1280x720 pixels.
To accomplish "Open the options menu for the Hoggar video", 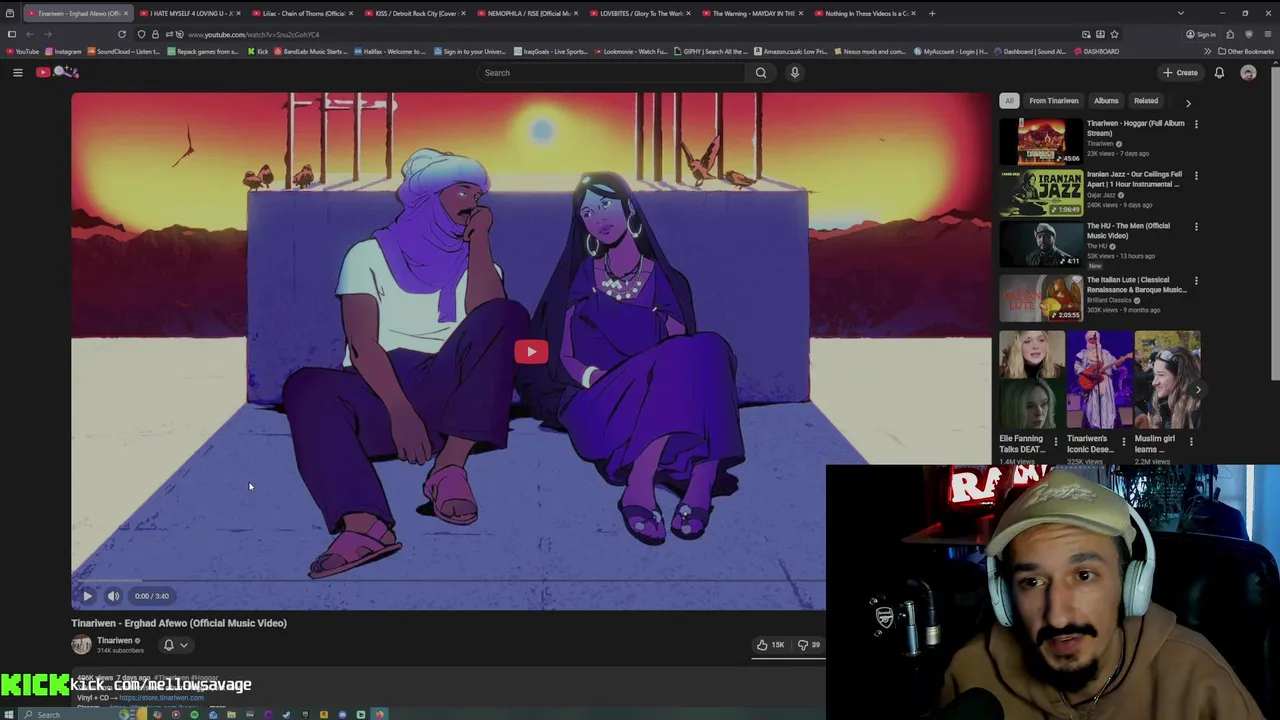I will [1196, 125].
